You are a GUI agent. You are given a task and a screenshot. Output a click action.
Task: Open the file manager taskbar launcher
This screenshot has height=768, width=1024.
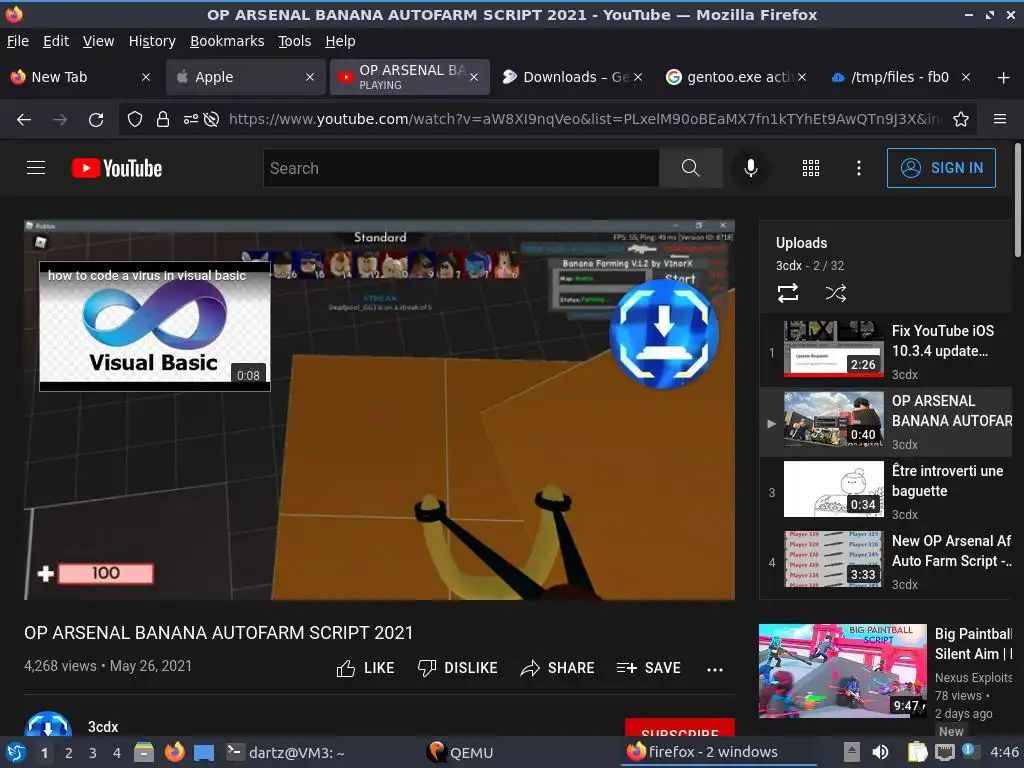point(144,752)
